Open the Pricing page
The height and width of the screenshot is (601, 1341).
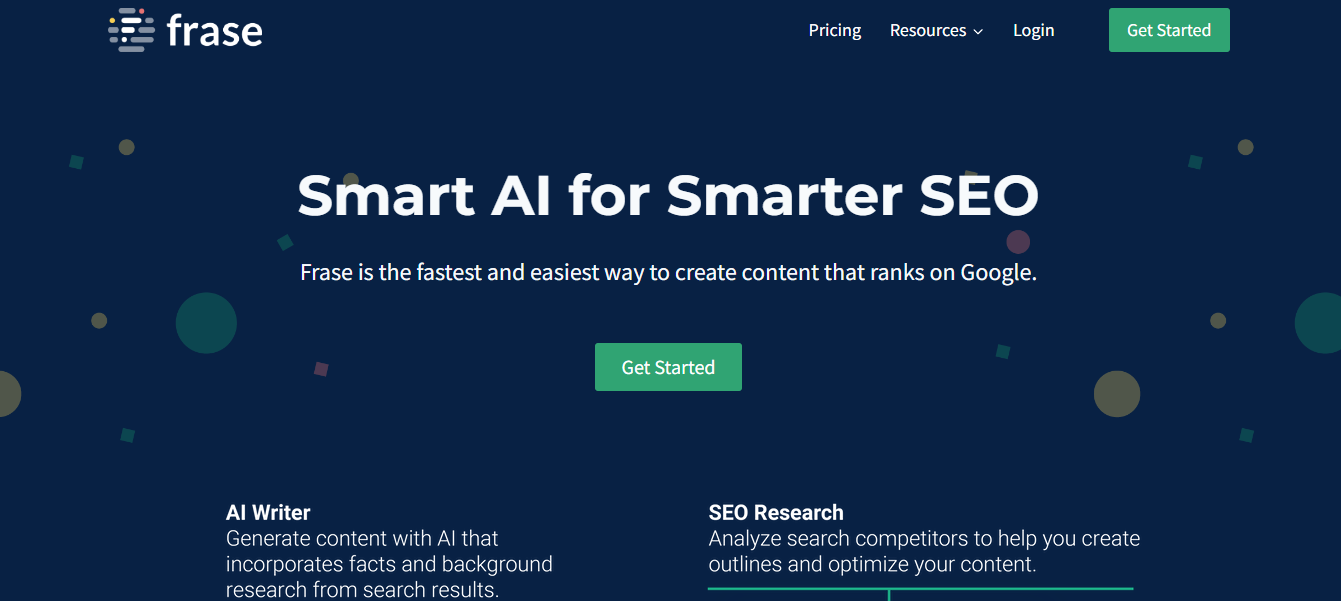click(x=835, y=30)
